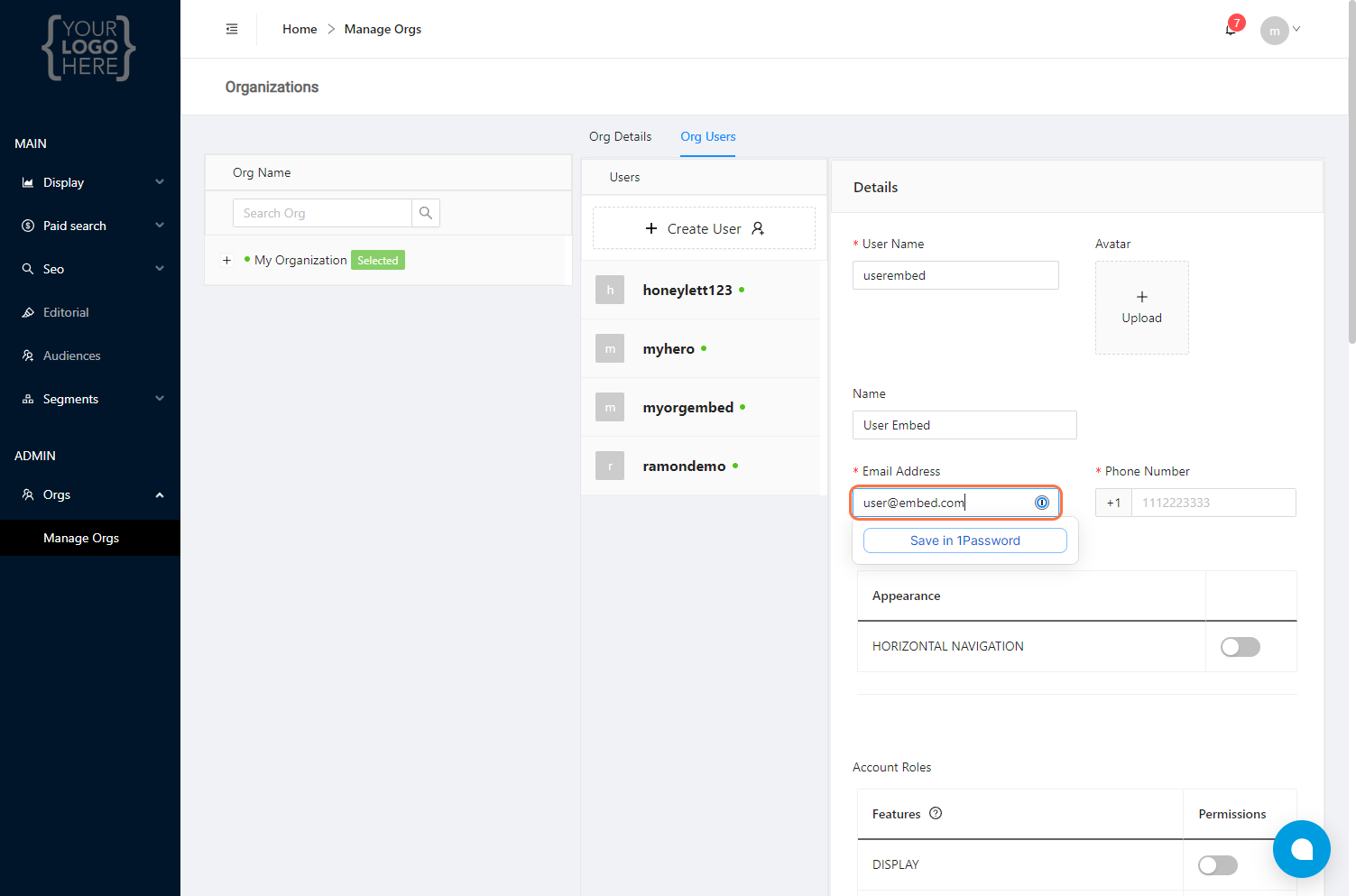The image size is (1356, 896).
Task: Select user honeylett123 from the list
Action: coord(687,290)
